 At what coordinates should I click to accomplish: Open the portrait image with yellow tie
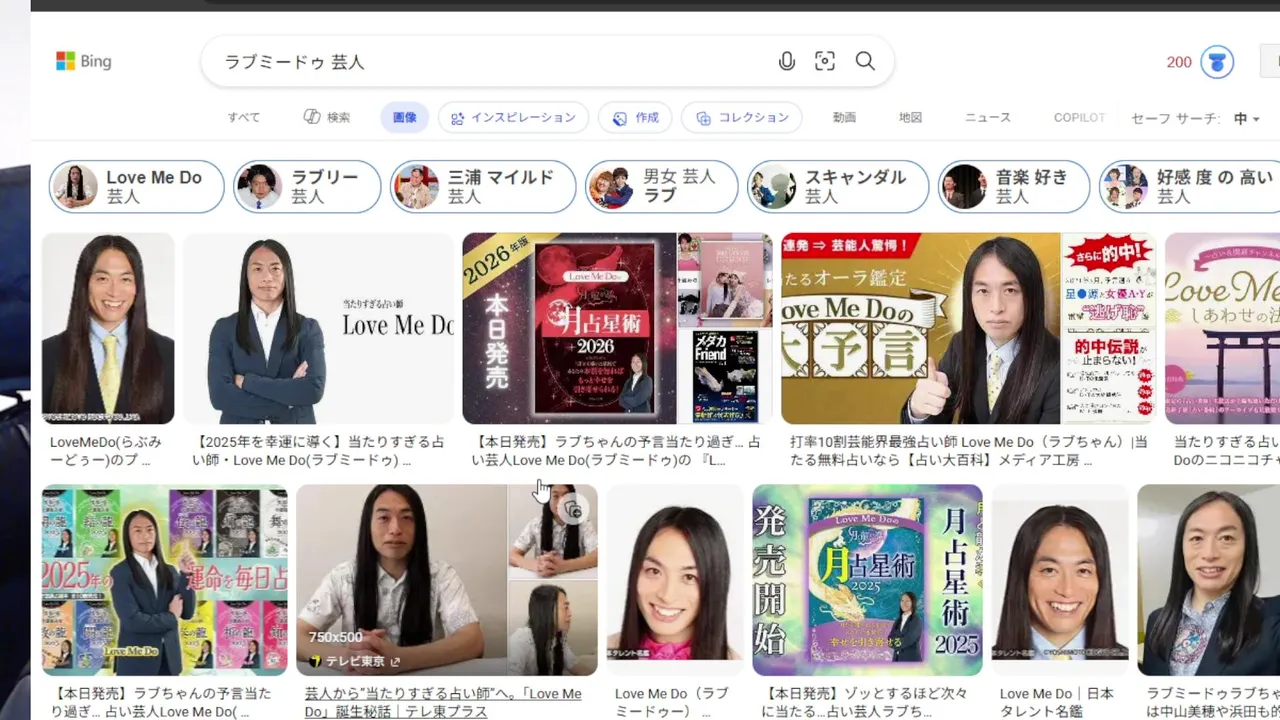click(x=108, y=329)
